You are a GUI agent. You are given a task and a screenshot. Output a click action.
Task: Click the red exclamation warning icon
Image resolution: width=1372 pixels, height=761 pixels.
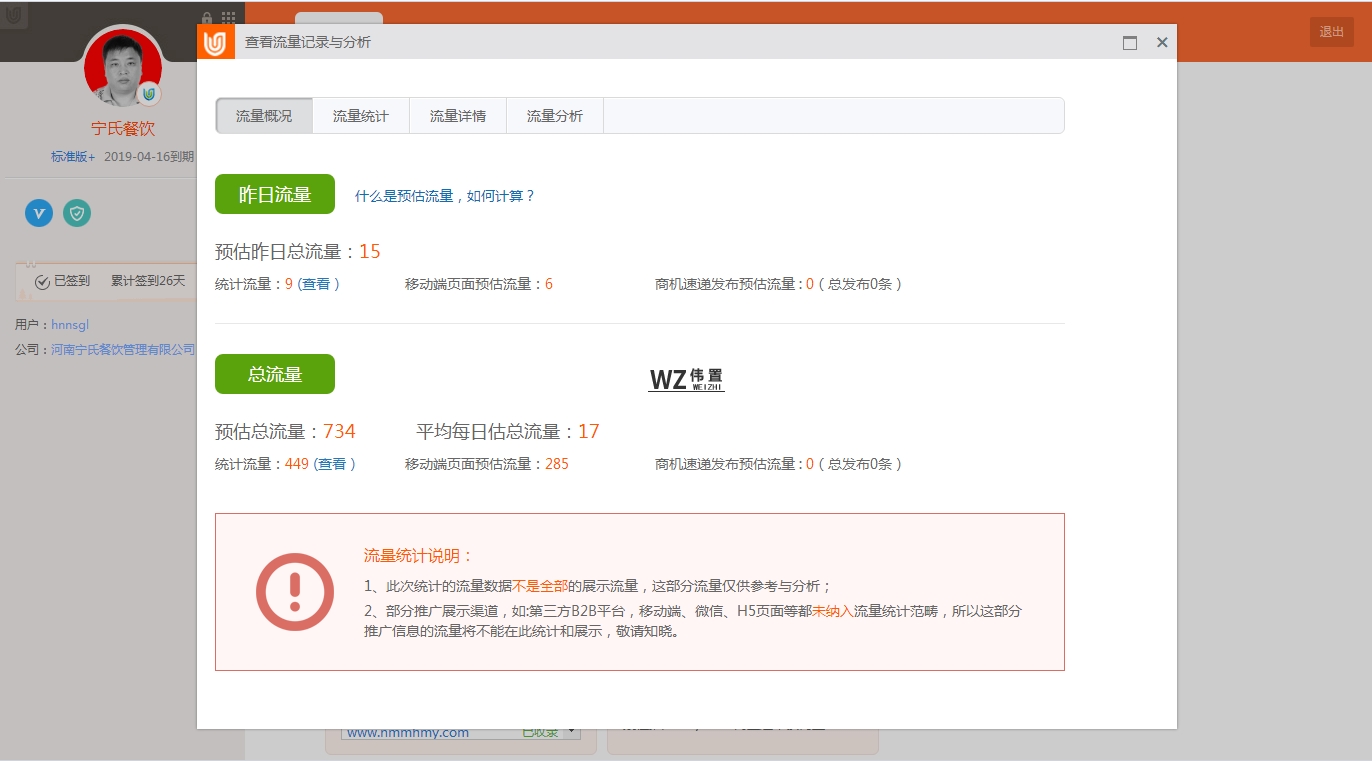pos(294,591)
